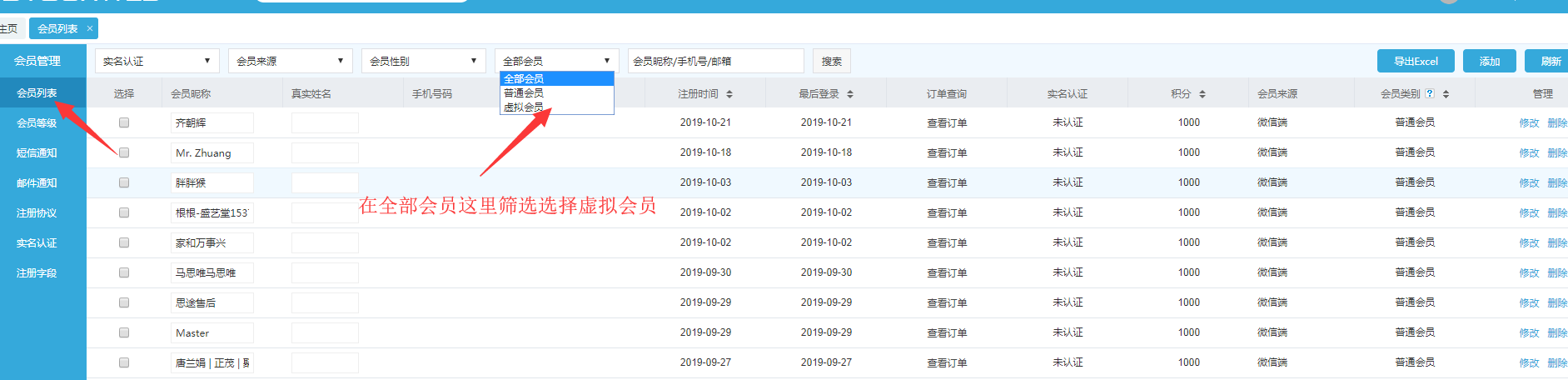
Task: Check the box for member Master
Action: coord(124,332)
